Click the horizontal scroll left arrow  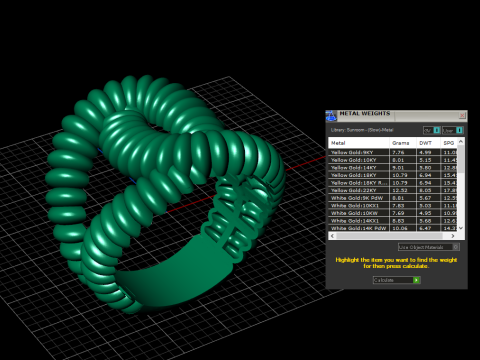pos(332,236)
